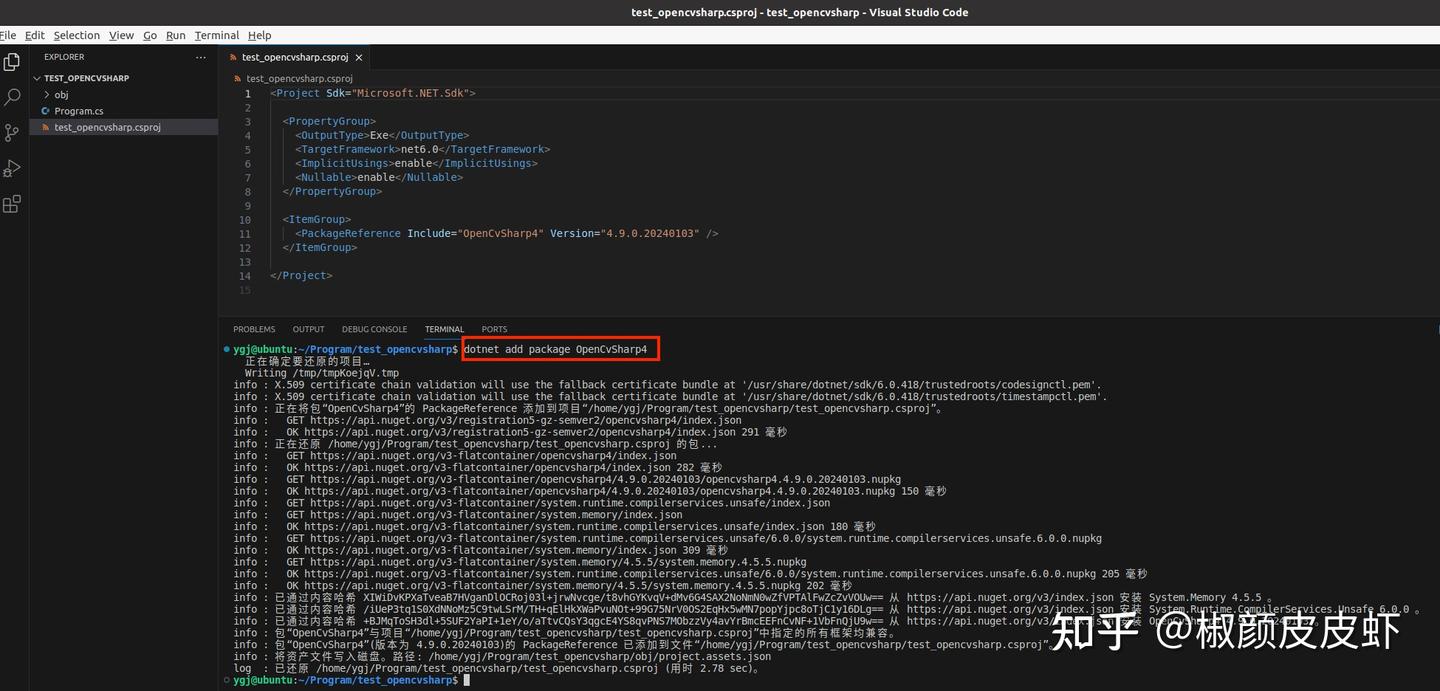Switch to the PORTS tab

494,329
